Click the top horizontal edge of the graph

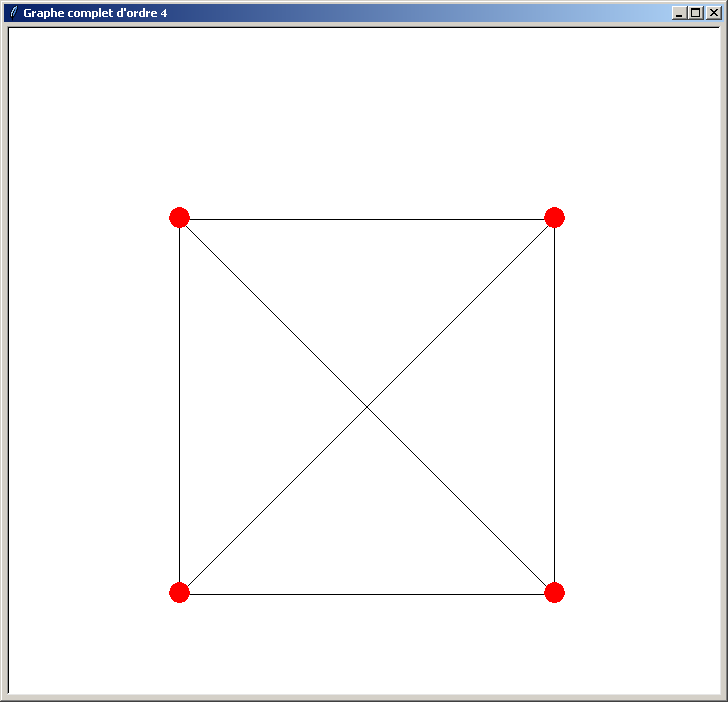367,219
